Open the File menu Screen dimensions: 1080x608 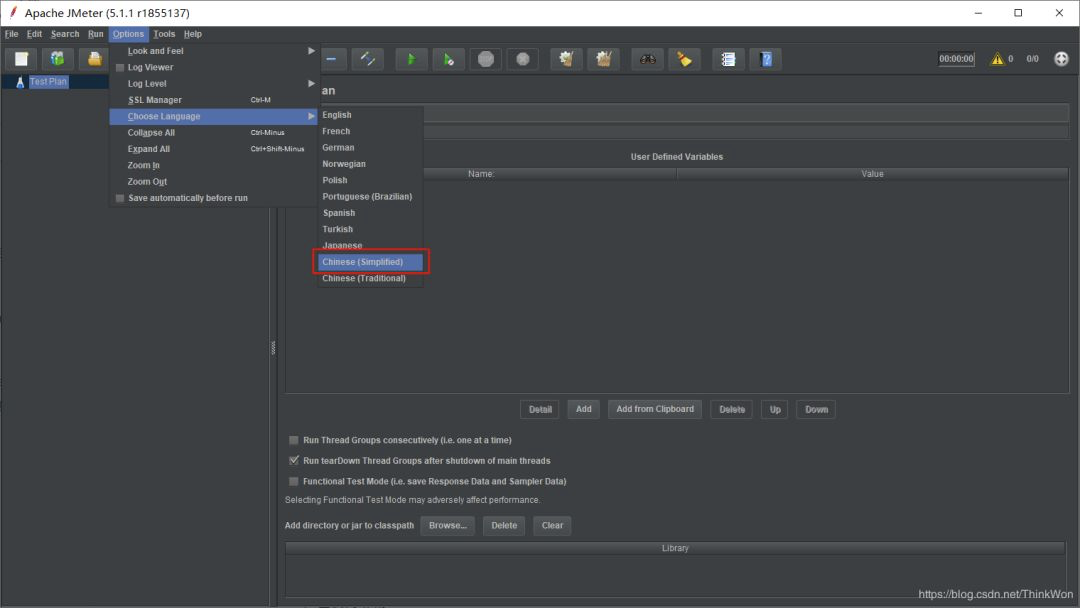click(x=12, y=34)
